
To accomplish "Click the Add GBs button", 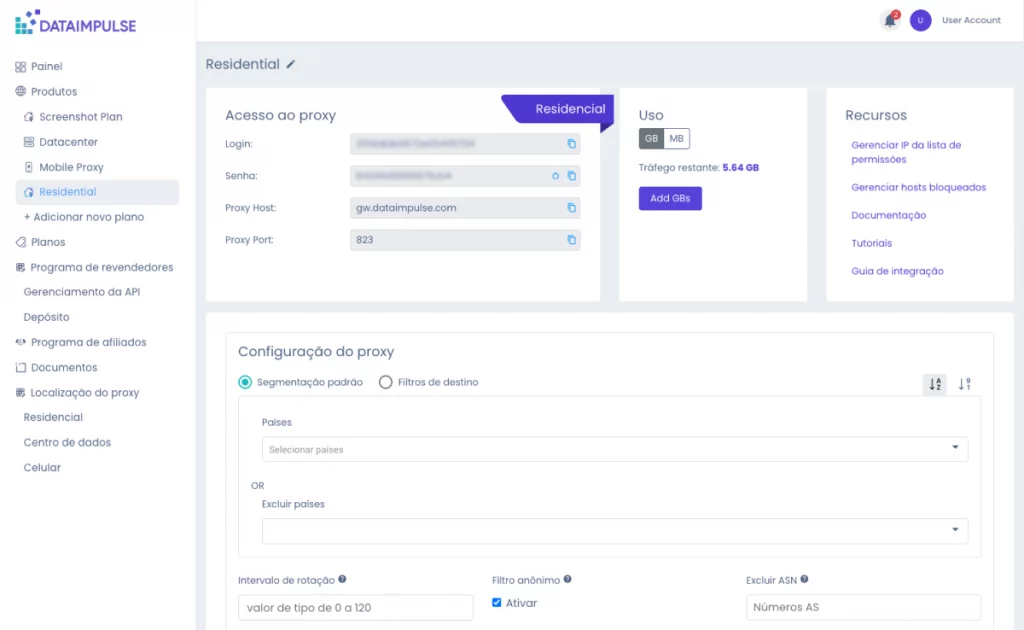I will tap(670, 198).
